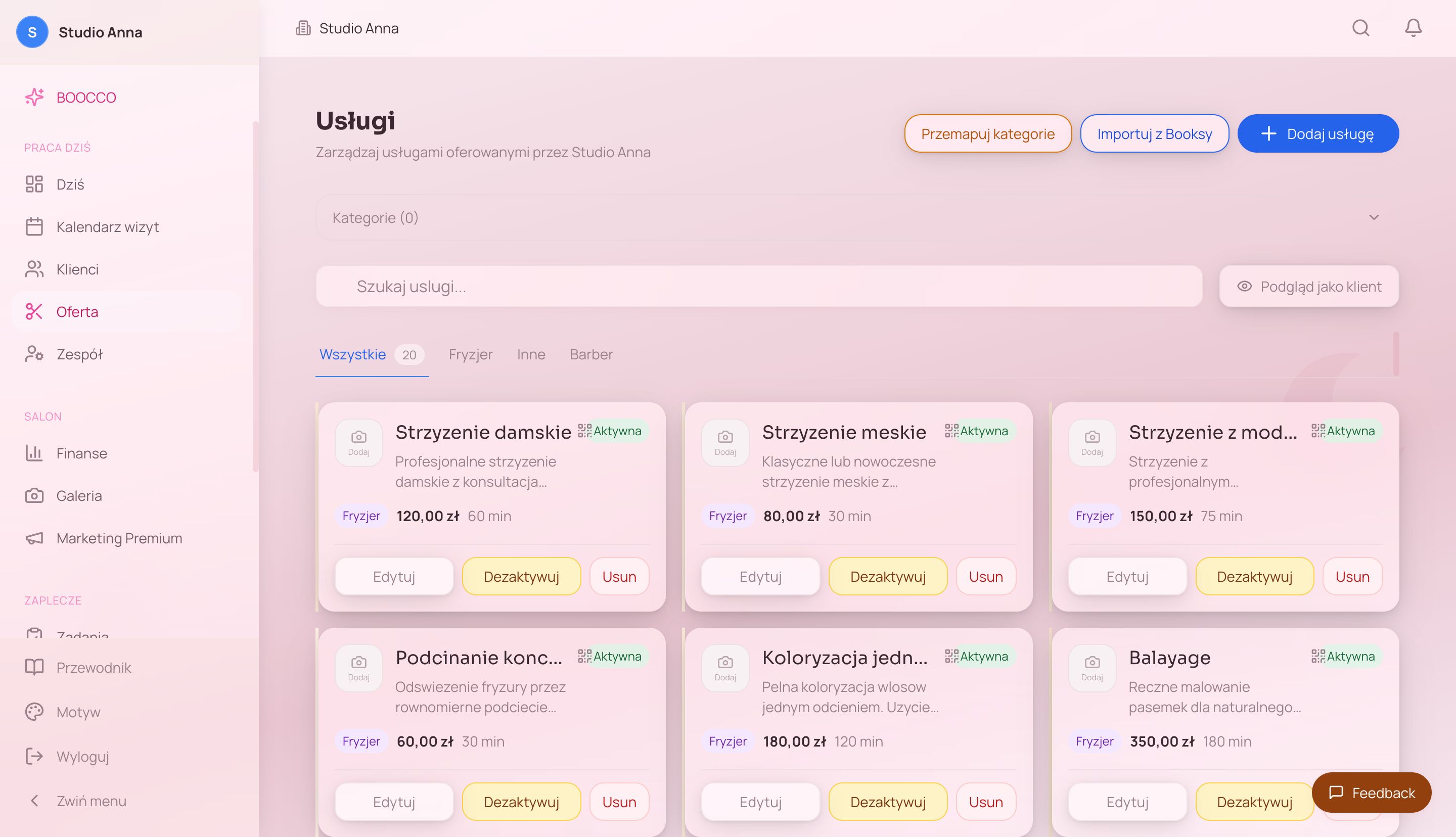This screenshot has width=1456, height=837.
Task: Click the sidebar vertical scrollbar
Action: [255, 296]
